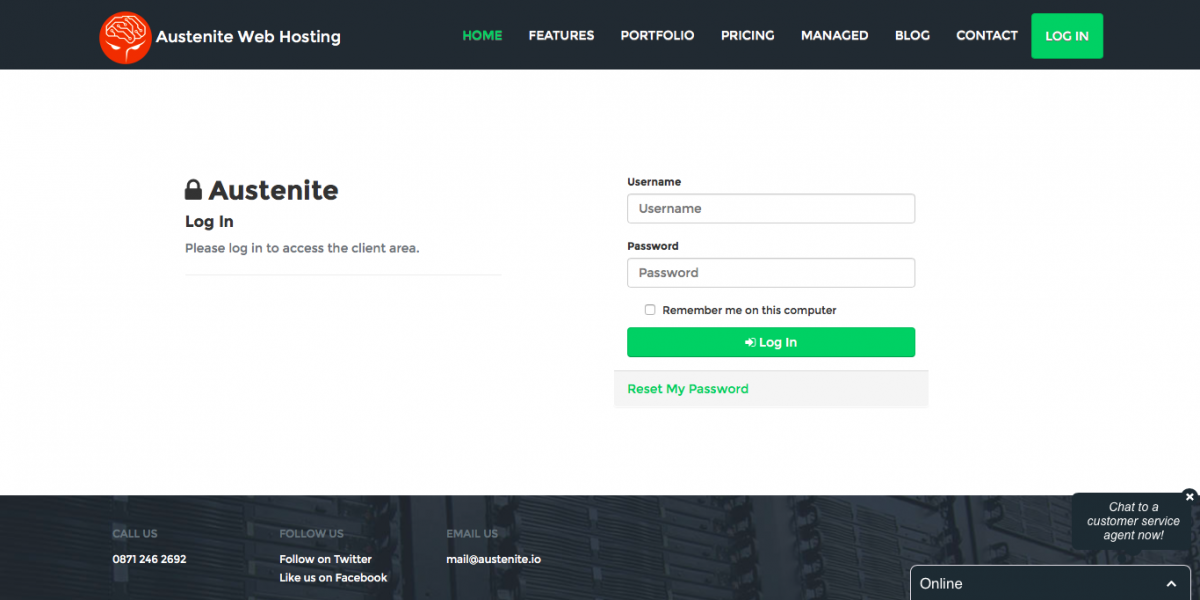Click the phone number 0871 246 2692
The width and height of the screenshot is (1200, 600).
point(149,559)
